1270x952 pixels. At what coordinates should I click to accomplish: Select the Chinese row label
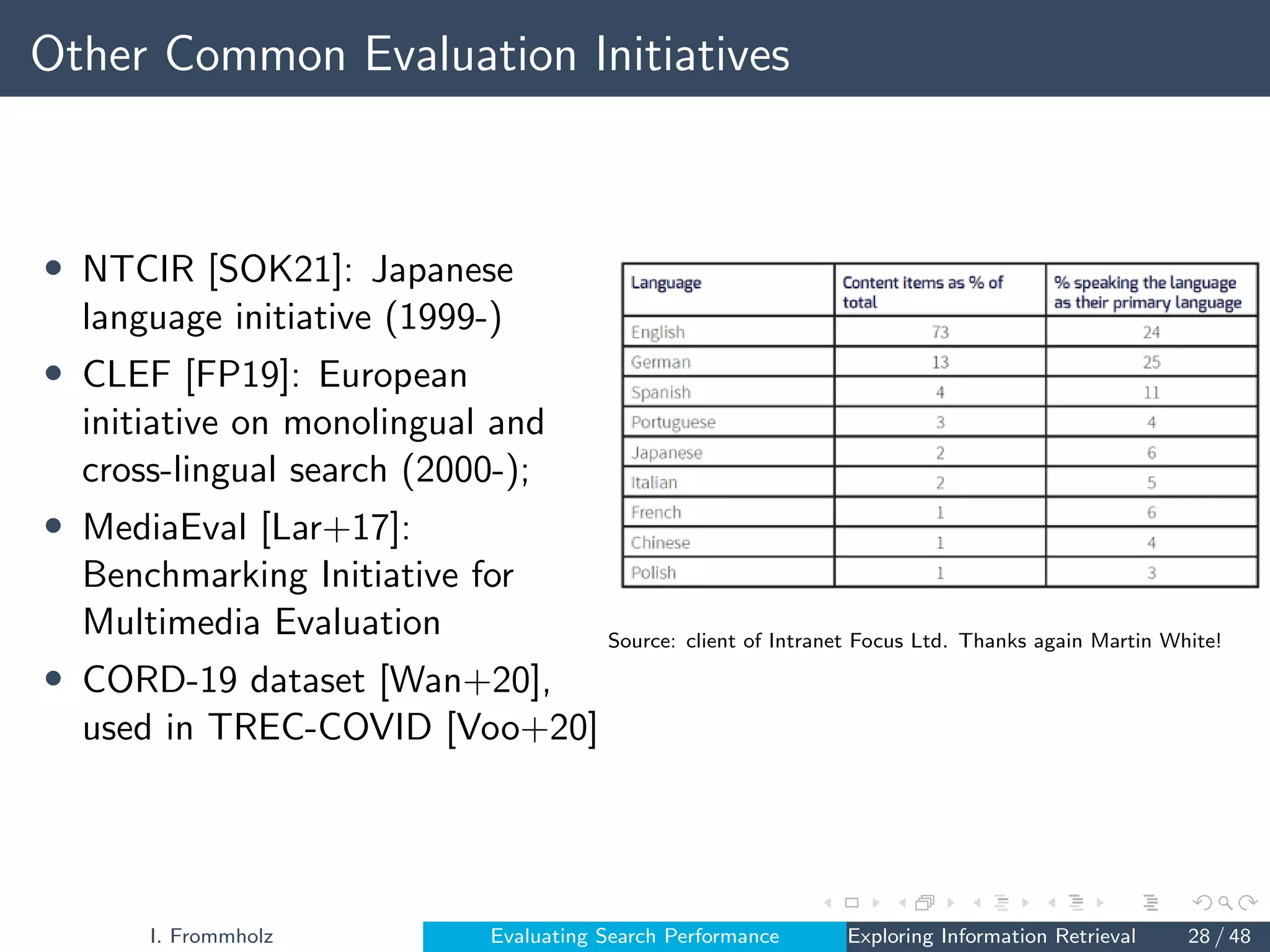coord(660,543)
